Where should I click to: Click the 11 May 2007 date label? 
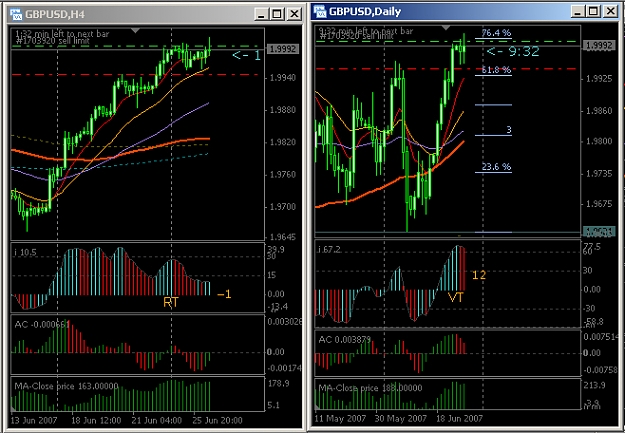pos(340,419)
